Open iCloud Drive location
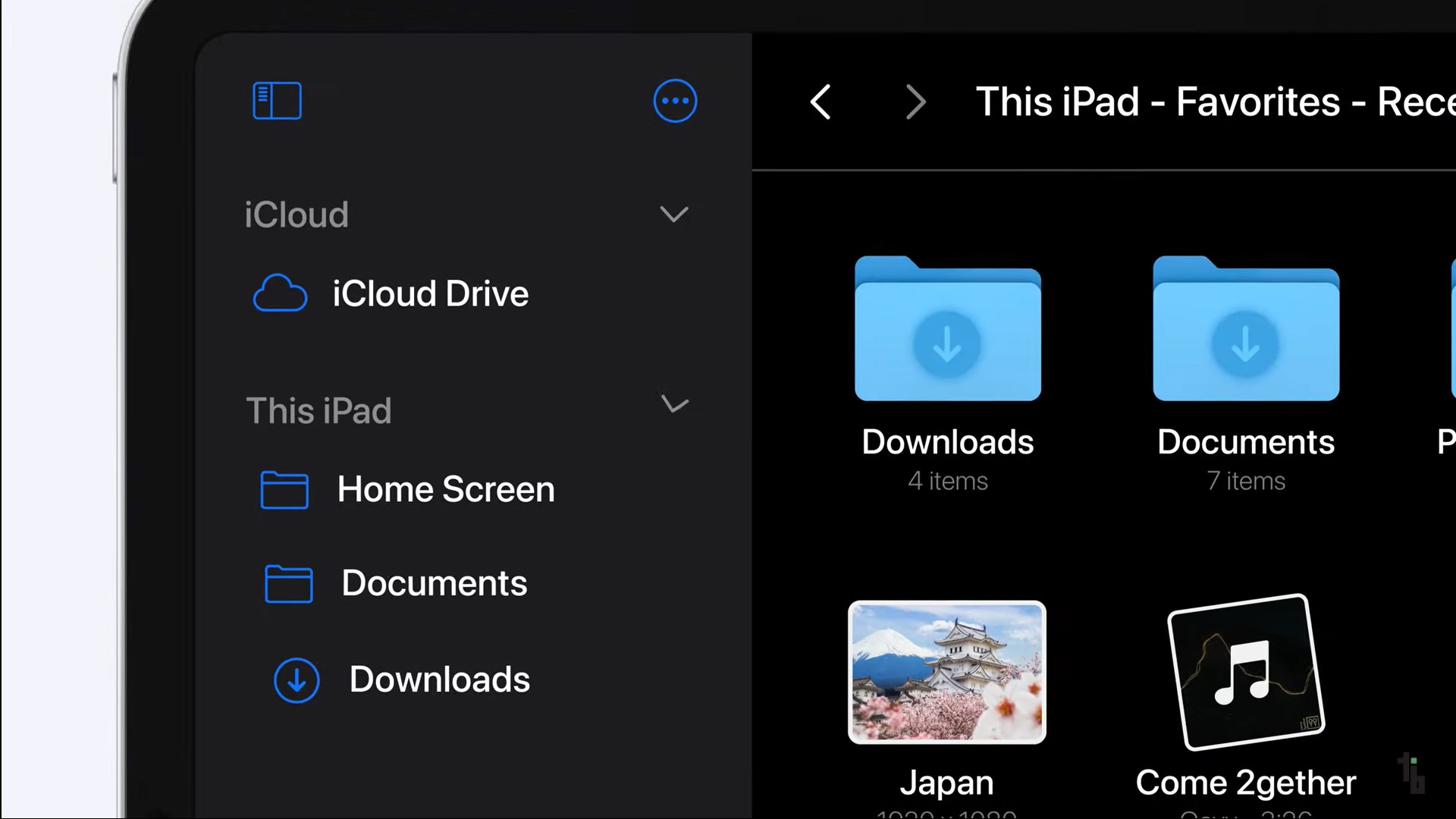The height and width of the screenshot is (819, 1456). point(430,293)
